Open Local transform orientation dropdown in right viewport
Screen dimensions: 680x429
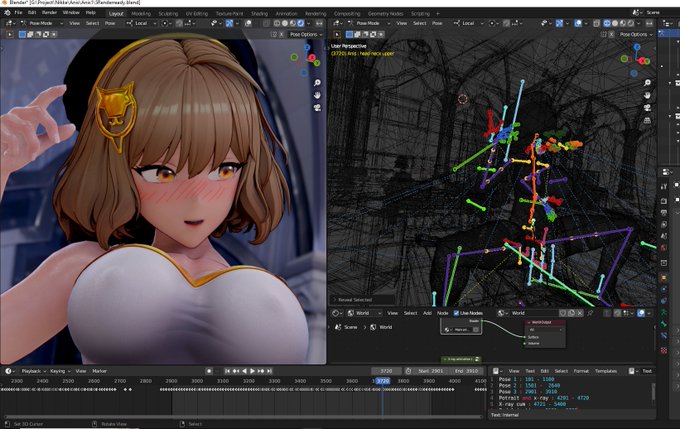point(469,23)
